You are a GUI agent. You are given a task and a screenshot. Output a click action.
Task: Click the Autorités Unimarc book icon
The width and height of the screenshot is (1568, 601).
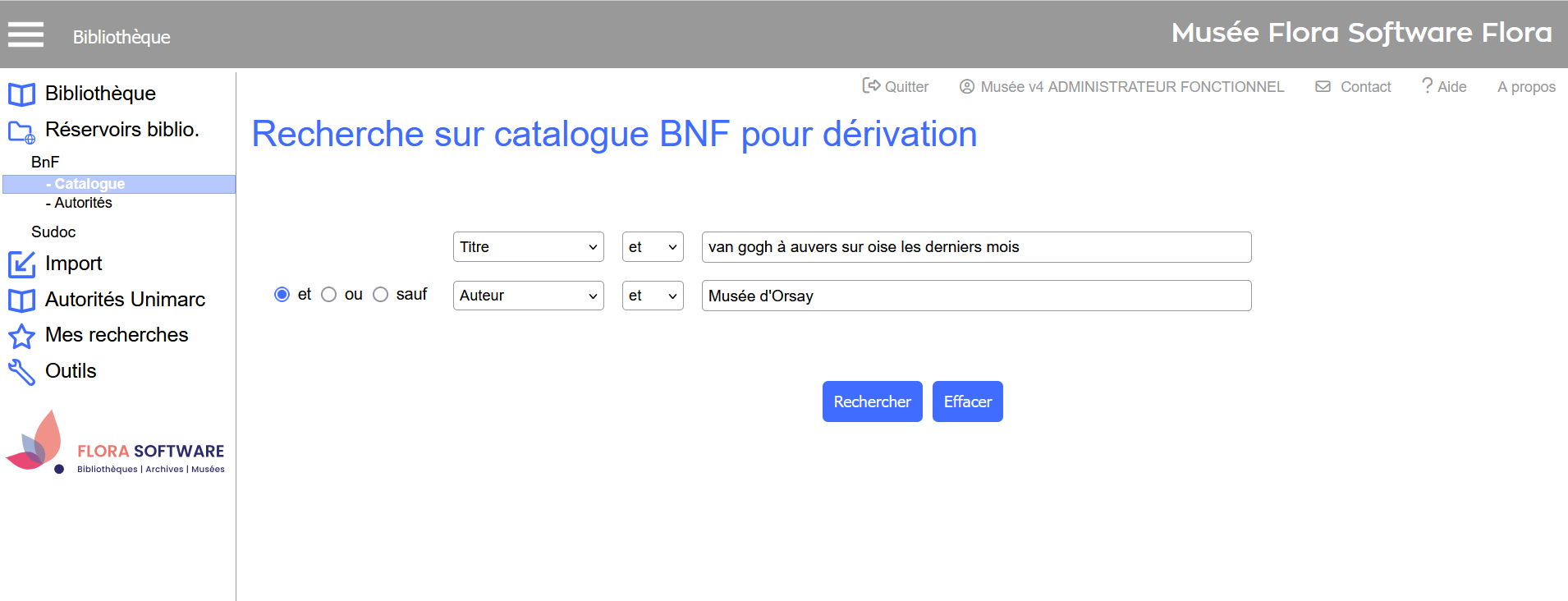[x=21, y=300]
